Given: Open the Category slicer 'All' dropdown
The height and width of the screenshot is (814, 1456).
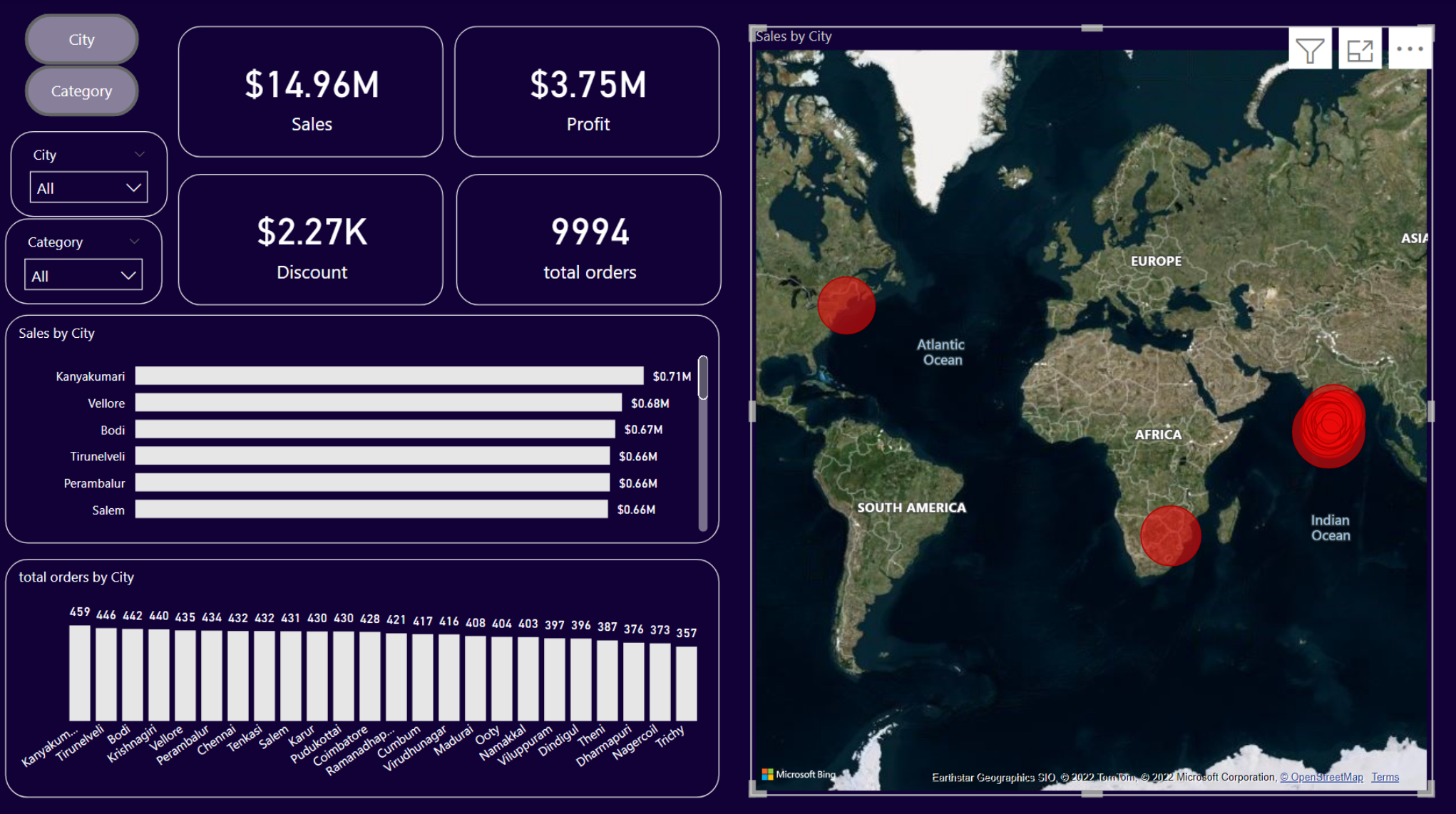Looking at the screenshot, I should [83, 275].
